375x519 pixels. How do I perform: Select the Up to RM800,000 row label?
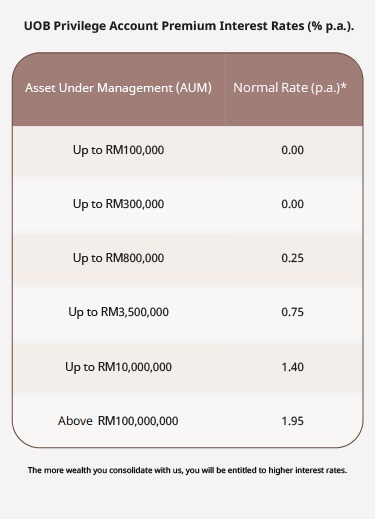pos(118,258)
